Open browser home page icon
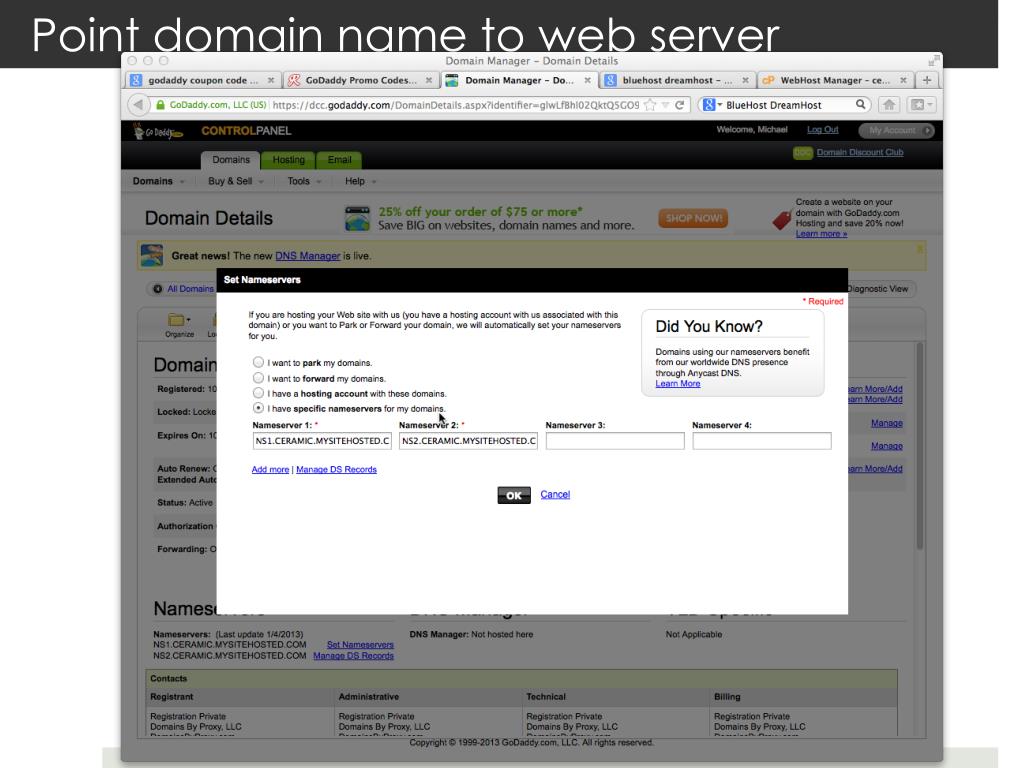 [889, 104]
